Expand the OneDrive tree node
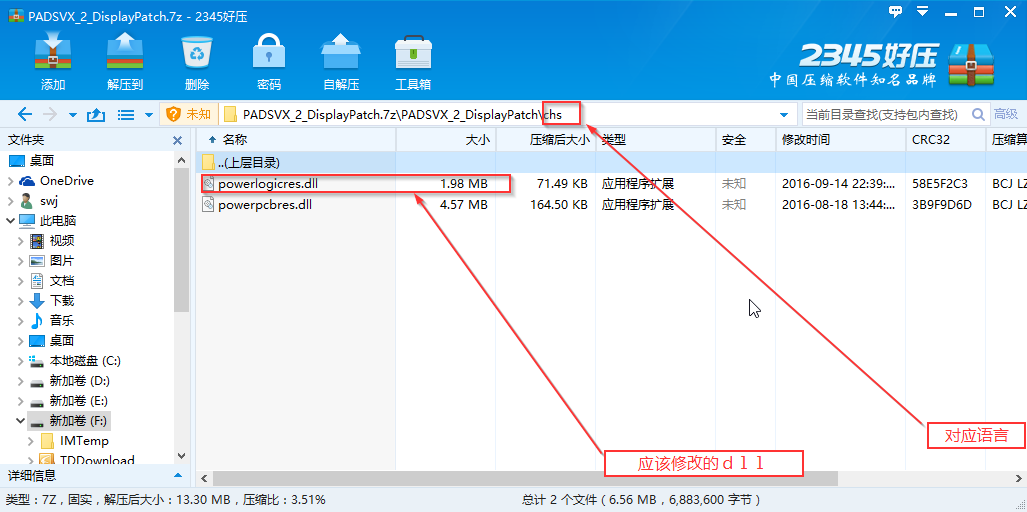 pyautogui.click(x=11, y=181)
